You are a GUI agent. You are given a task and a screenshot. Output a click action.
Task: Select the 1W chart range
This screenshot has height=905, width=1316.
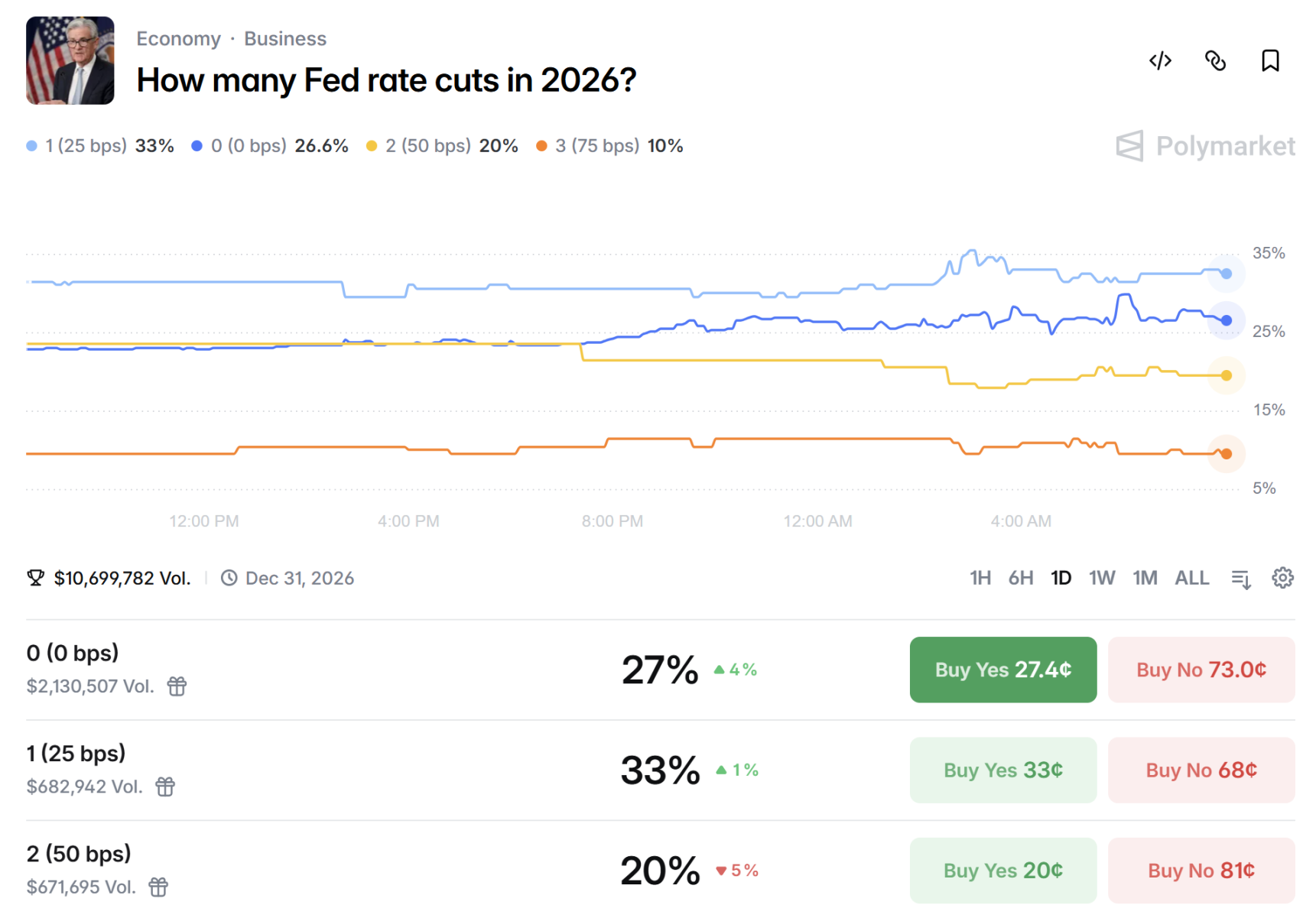[x=1101, y=578]
